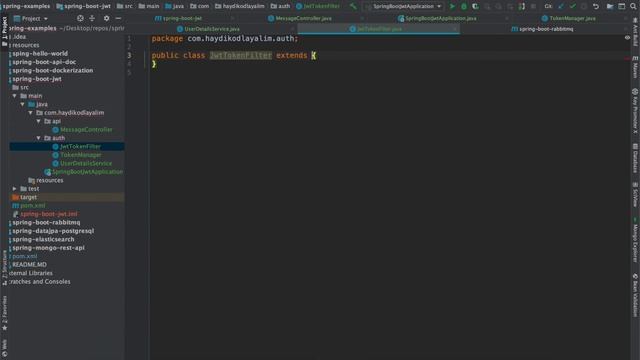640x360 pixels.
Task: Run SpringBootJwtApplication with the green play icon
Action: (x=452, y=6)
